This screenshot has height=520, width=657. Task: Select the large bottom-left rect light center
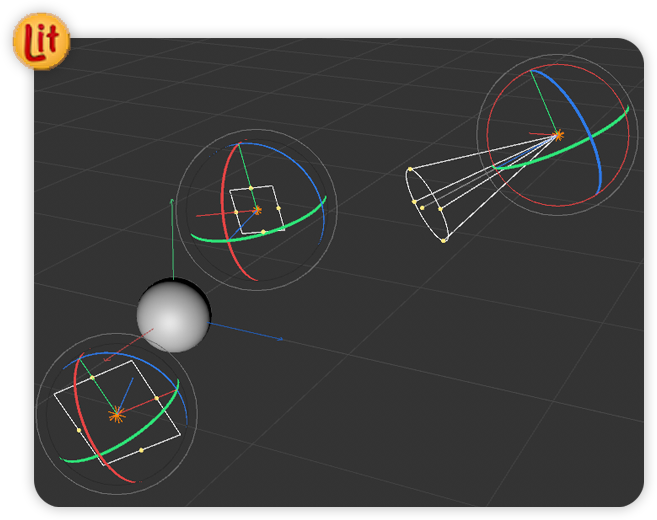tap(116, 415)
